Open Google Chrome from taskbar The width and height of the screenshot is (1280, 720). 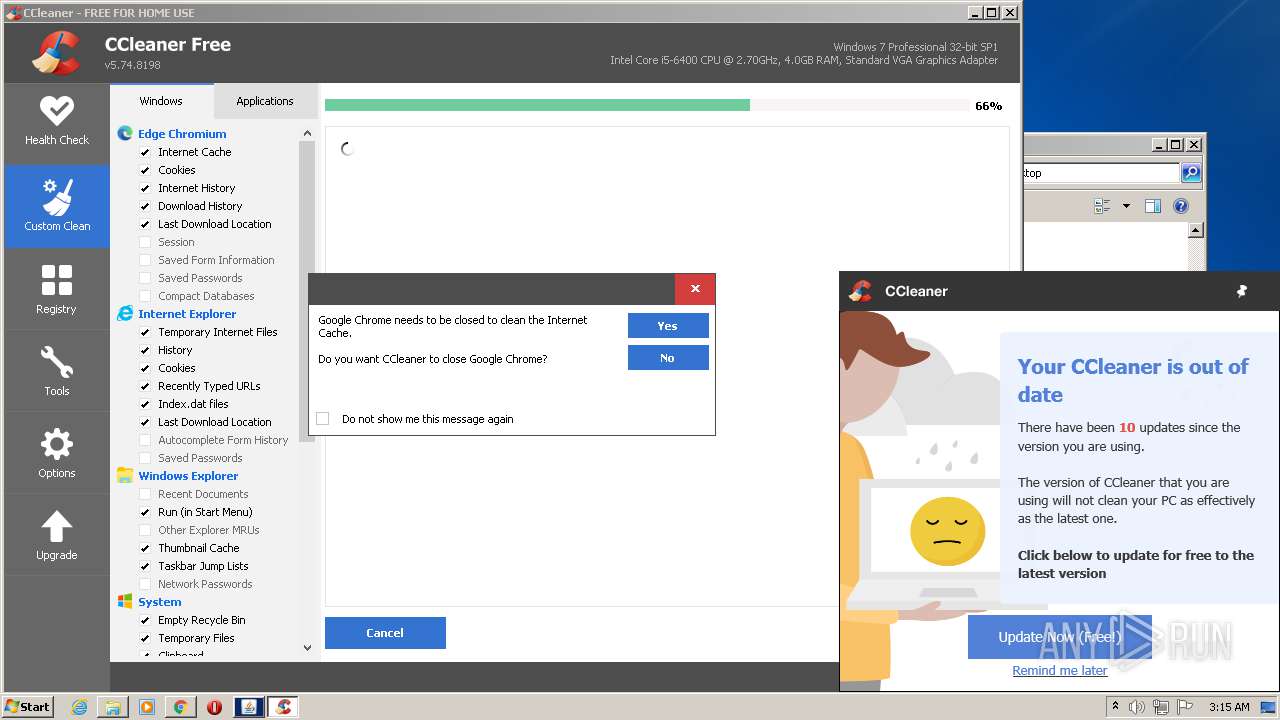[x=180, y=707]
